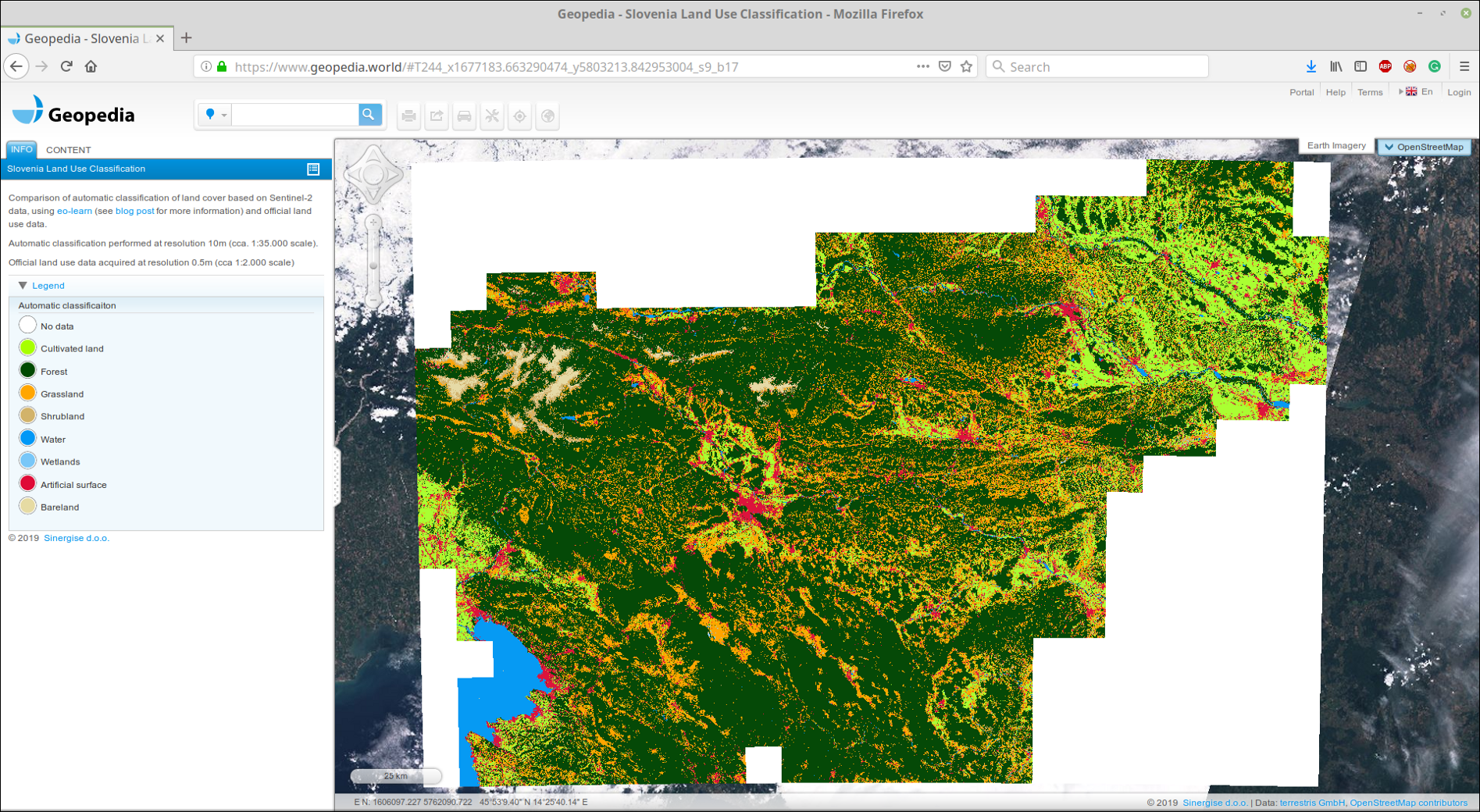
Task: Click the map zoom slider handle
Action: [x=373, y=266]
